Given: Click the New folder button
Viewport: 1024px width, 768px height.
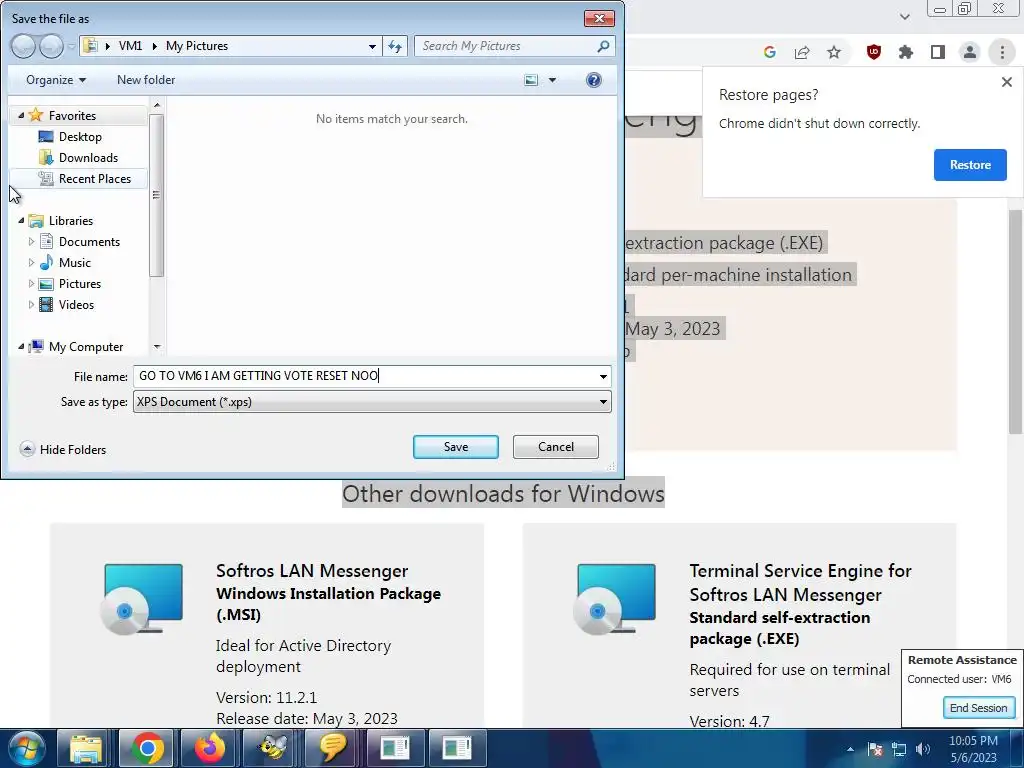Looking at the screenshot, I should (146, 80).
